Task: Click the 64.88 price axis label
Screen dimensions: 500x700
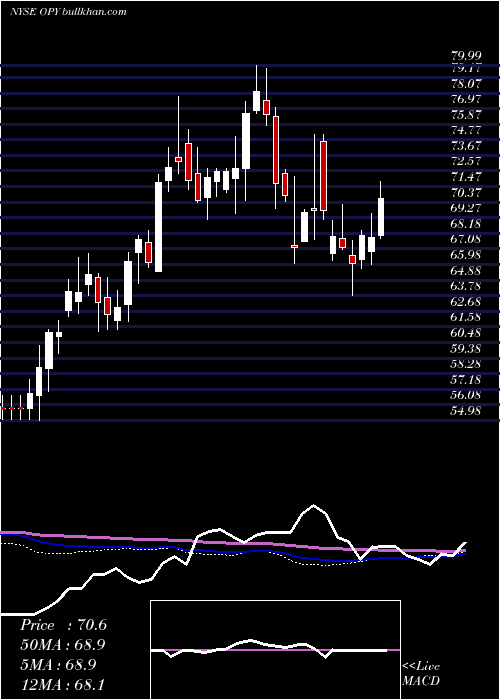Action: click(466, 271)
